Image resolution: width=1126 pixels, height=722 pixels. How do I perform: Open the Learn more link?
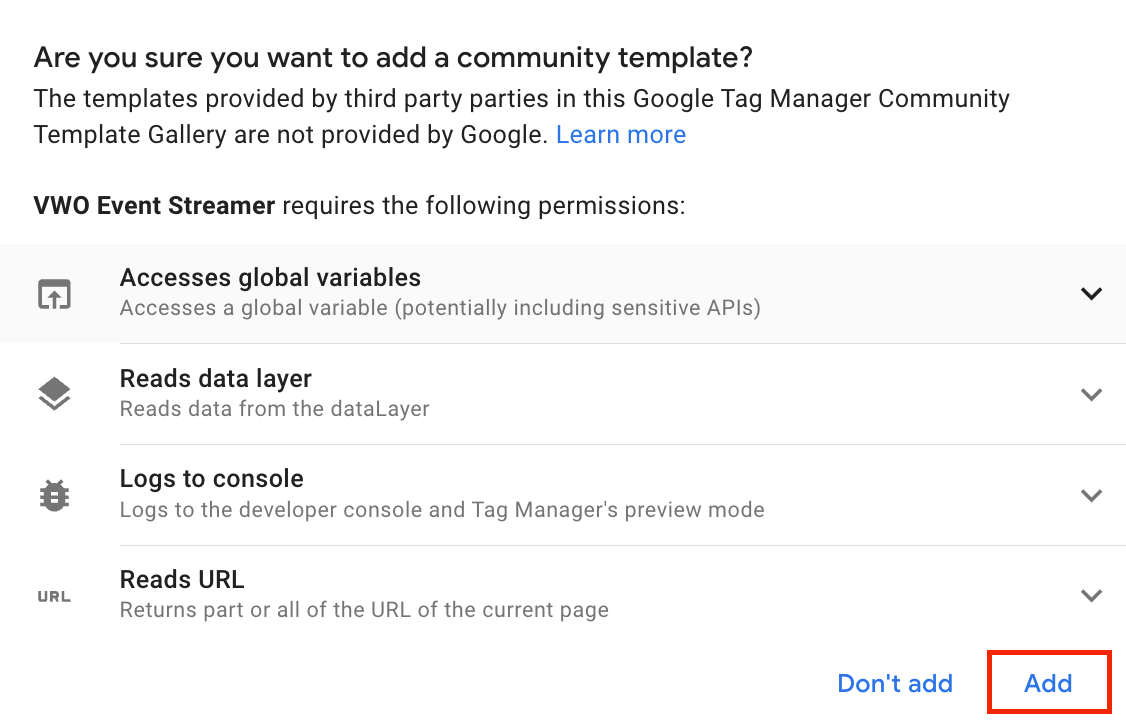620,134
